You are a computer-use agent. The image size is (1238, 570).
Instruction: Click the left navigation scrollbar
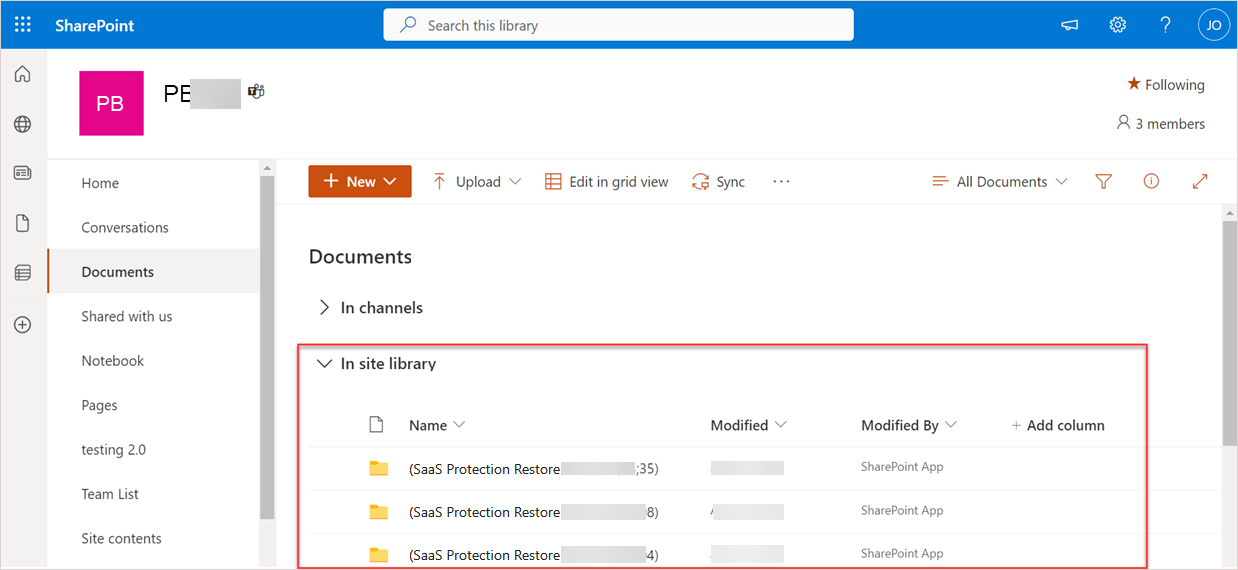(x=267, y=345)
